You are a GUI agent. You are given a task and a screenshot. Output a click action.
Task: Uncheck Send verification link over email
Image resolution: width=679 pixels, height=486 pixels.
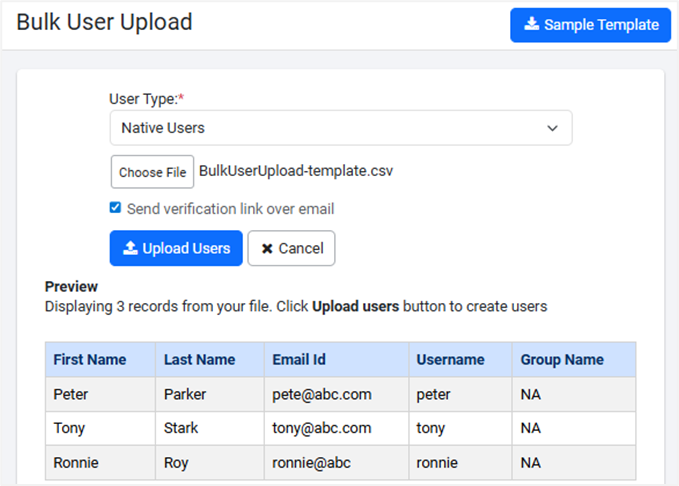point(115,207)
